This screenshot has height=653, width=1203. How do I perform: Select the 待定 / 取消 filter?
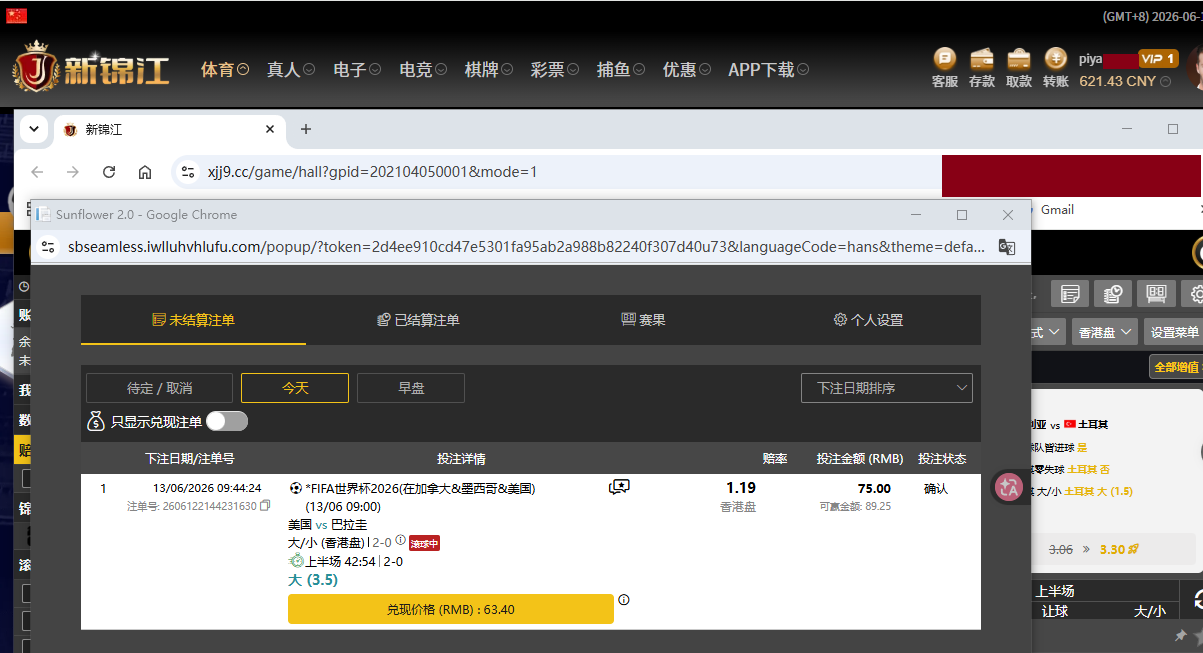(160, 388)
